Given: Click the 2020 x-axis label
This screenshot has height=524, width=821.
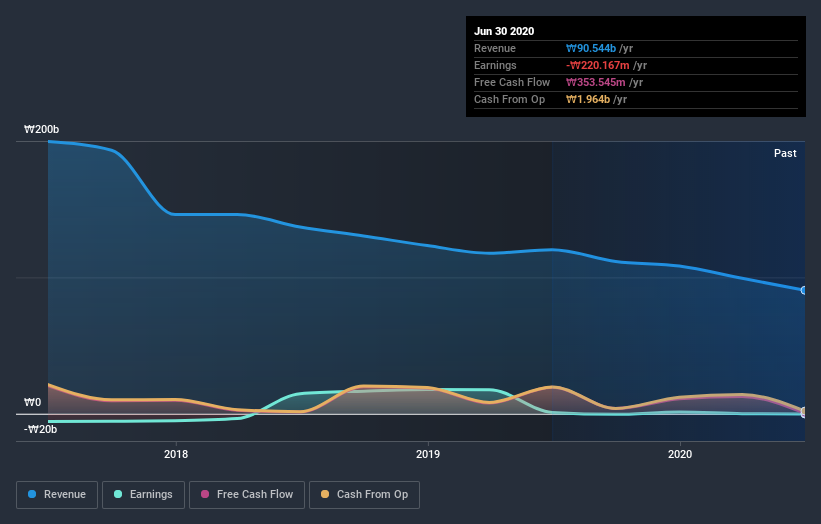Looking at the screenshot, I should point(680,454).
